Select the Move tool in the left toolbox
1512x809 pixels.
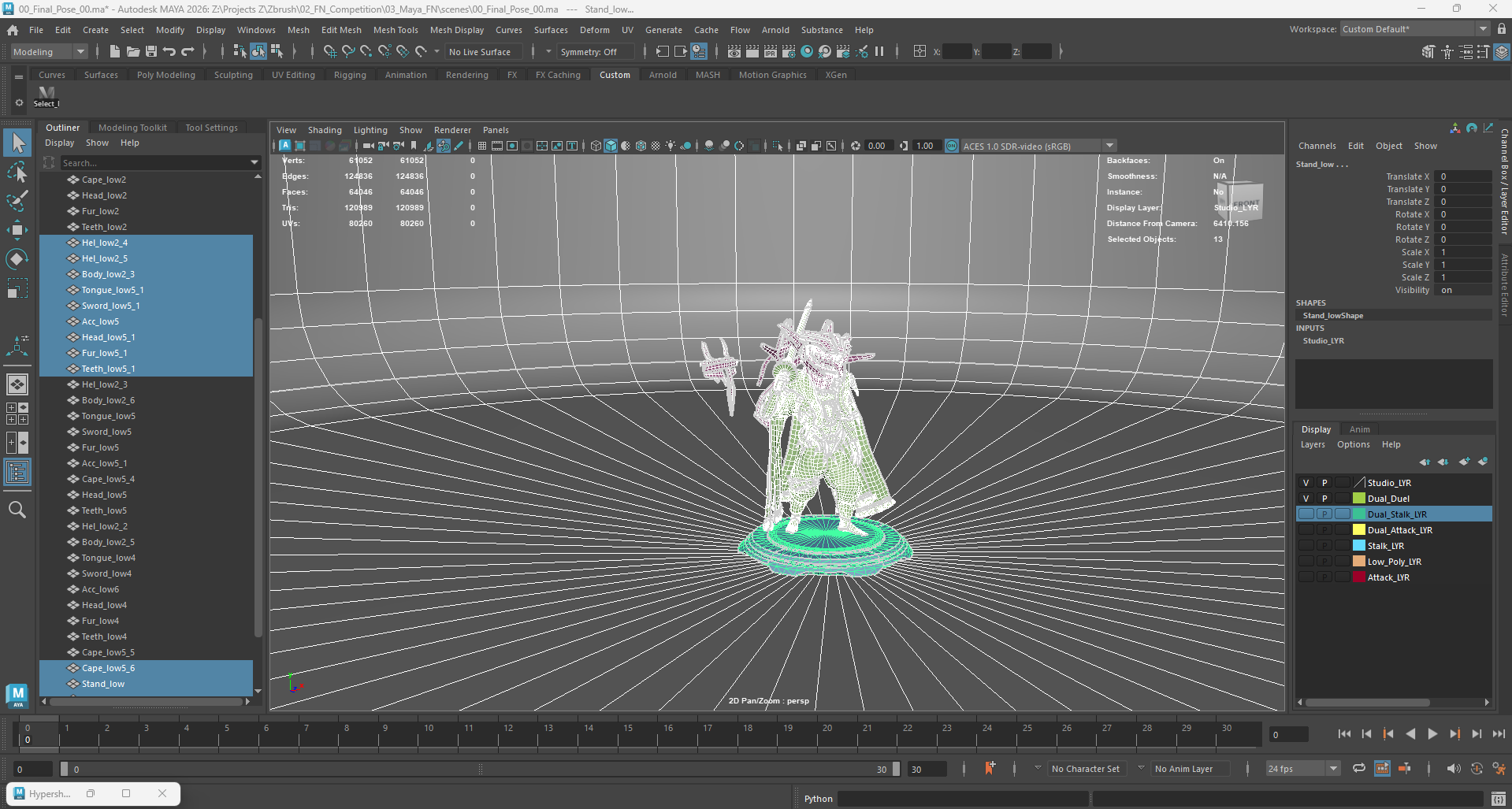pyautogui.click(x=17, y=230)
